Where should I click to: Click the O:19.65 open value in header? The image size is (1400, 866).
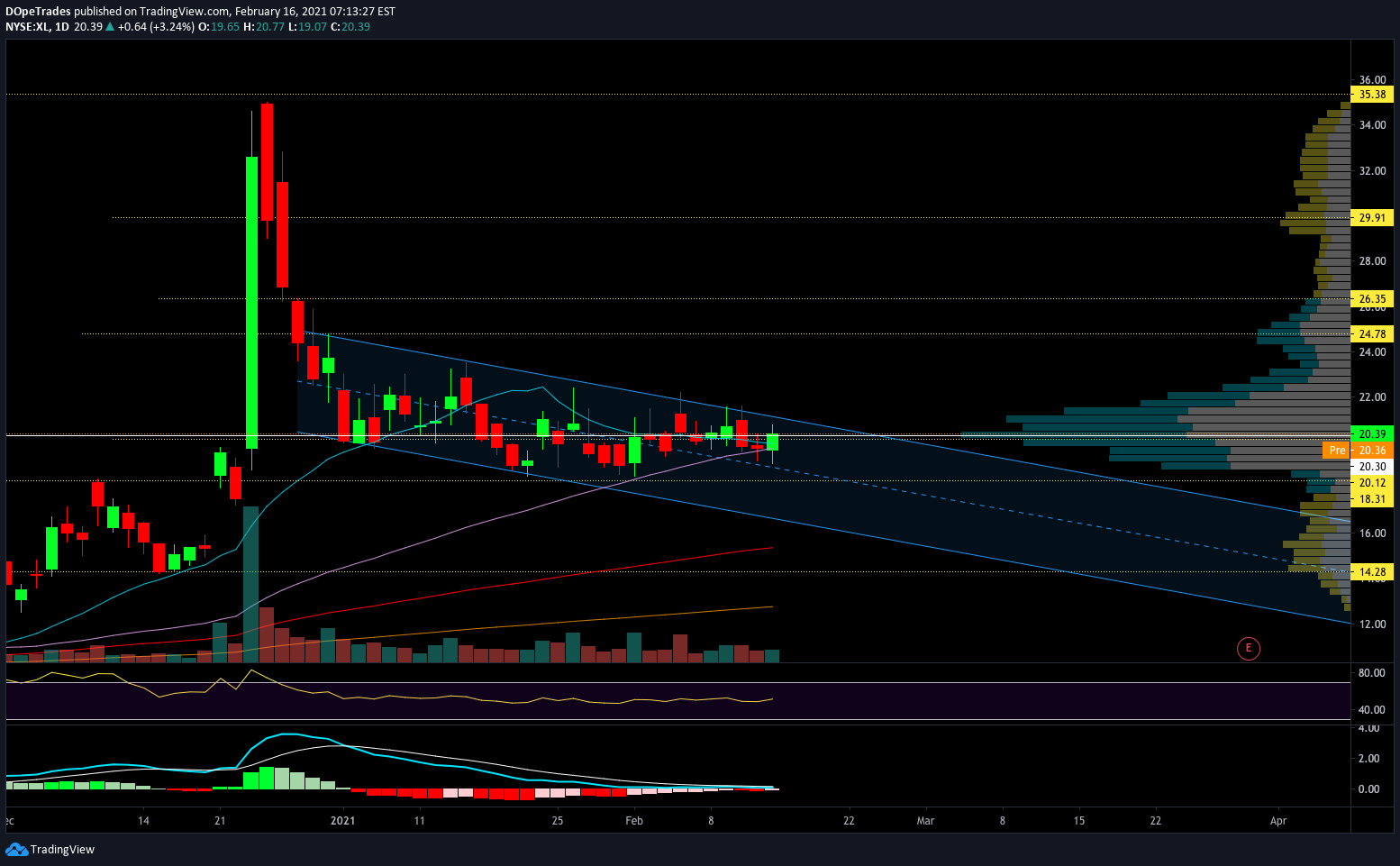point(219,27)
